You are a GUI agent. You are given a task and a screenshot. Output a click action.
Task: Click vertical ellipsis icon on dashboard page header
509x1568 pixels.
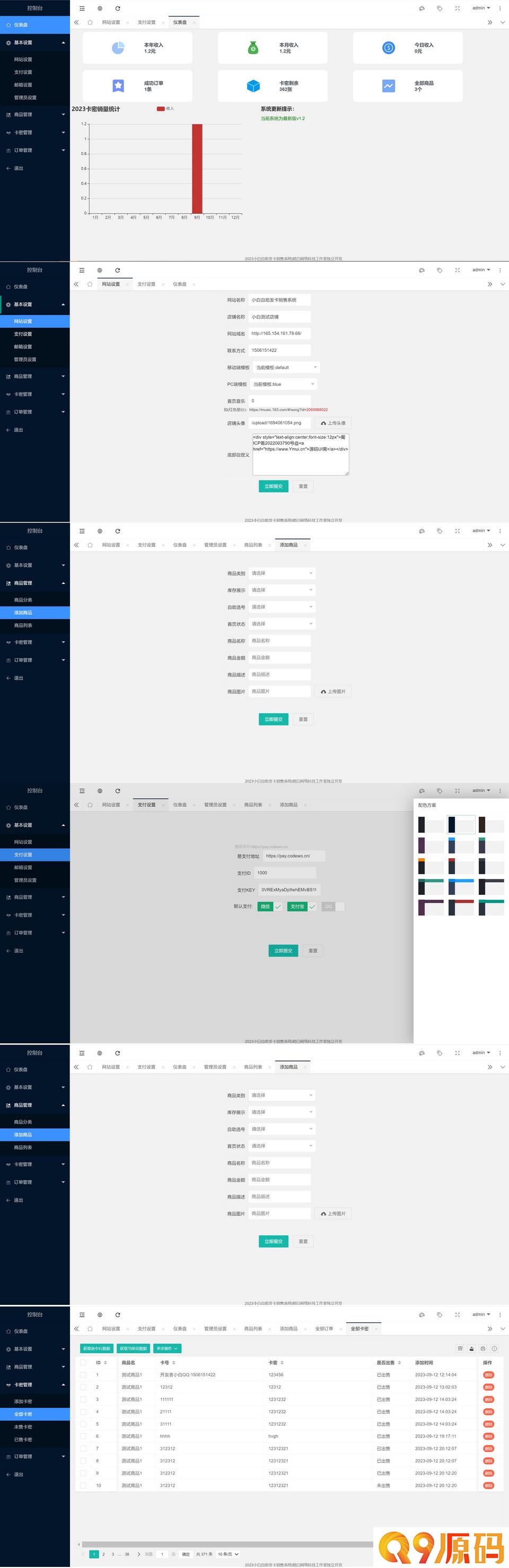(x=500, y=8)
